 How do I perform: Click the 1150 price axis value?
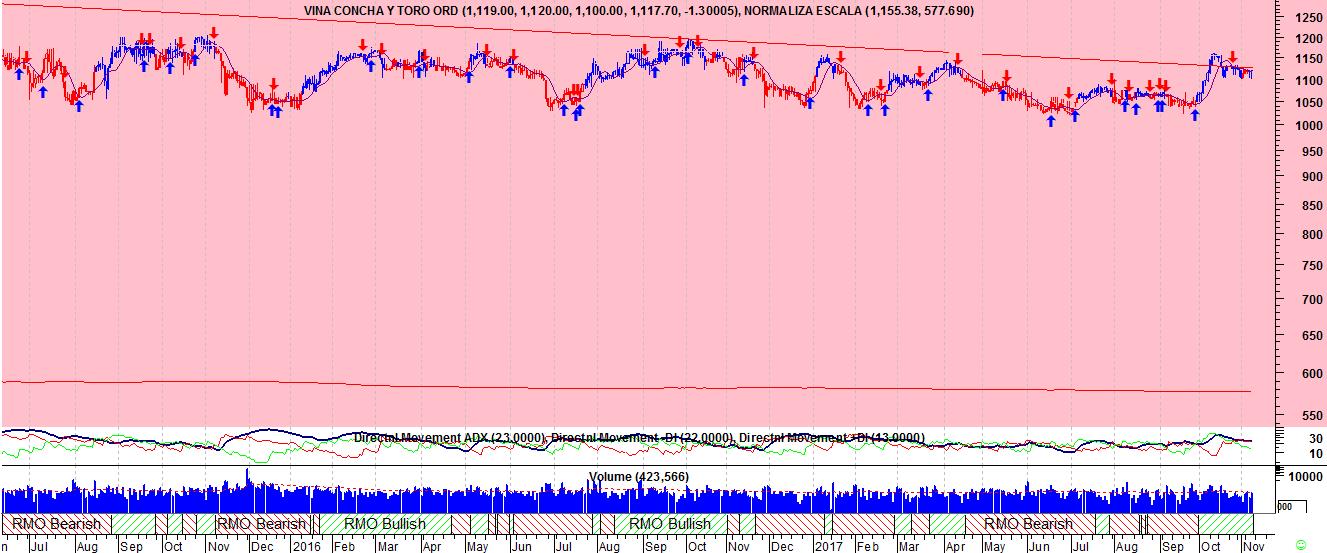click(1308, 60)
